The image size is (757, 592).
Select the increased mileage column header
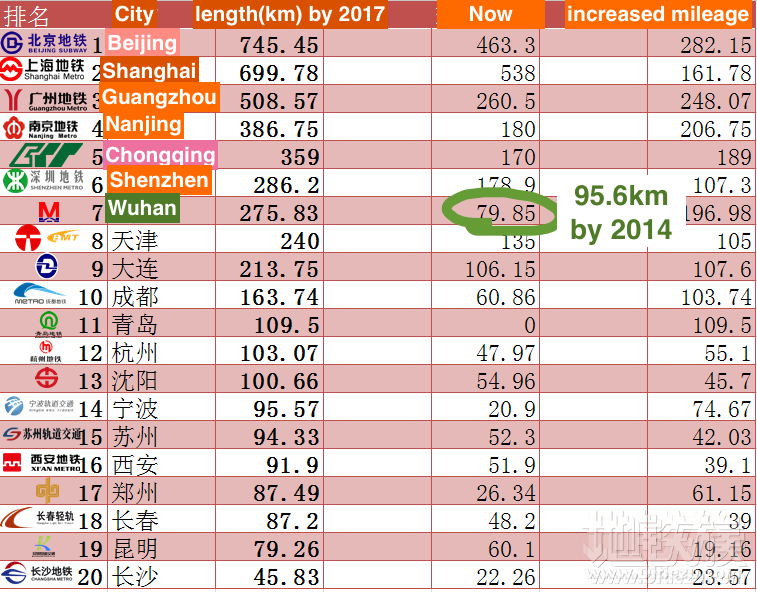tap(658, 14)
